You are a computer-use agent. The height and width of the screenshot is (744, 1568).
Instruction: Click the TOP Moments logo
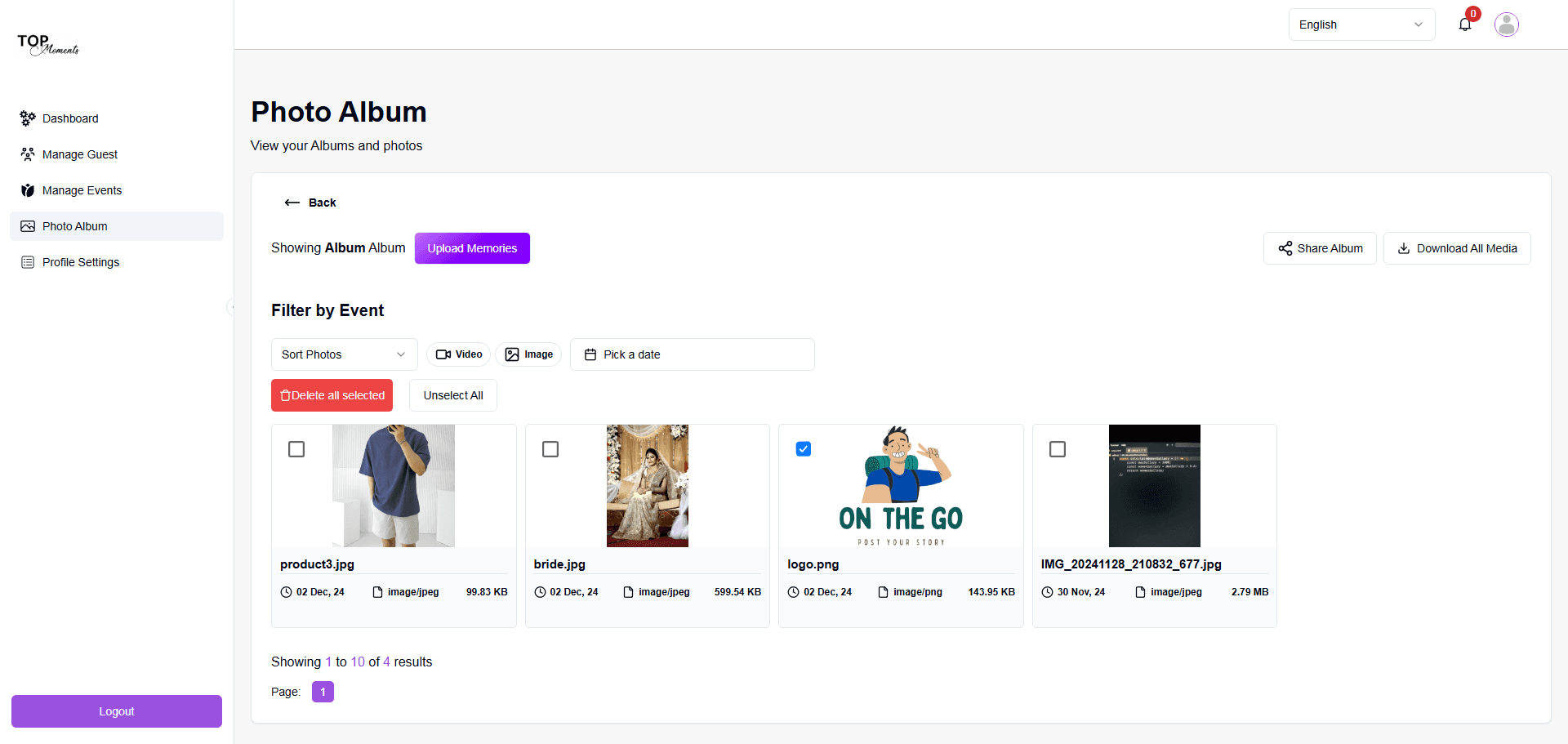point(48,45)
